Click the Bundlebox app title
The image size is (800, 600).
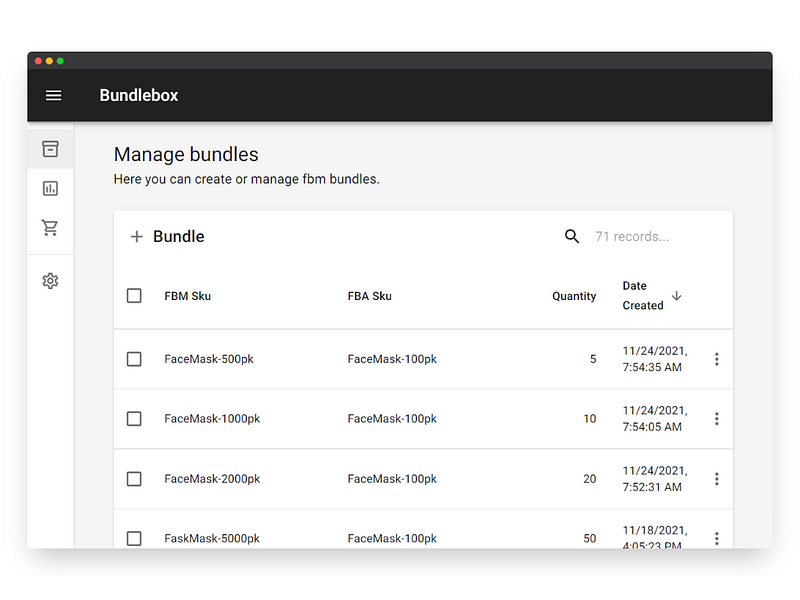[139, 96]
